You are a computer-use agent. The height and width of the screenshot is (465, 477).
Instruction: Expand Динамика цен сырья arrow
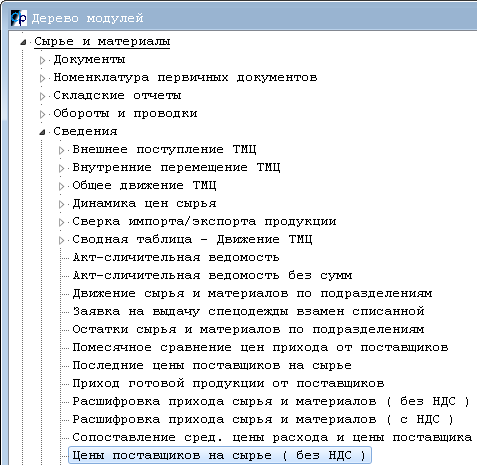[x=61, y=204]
